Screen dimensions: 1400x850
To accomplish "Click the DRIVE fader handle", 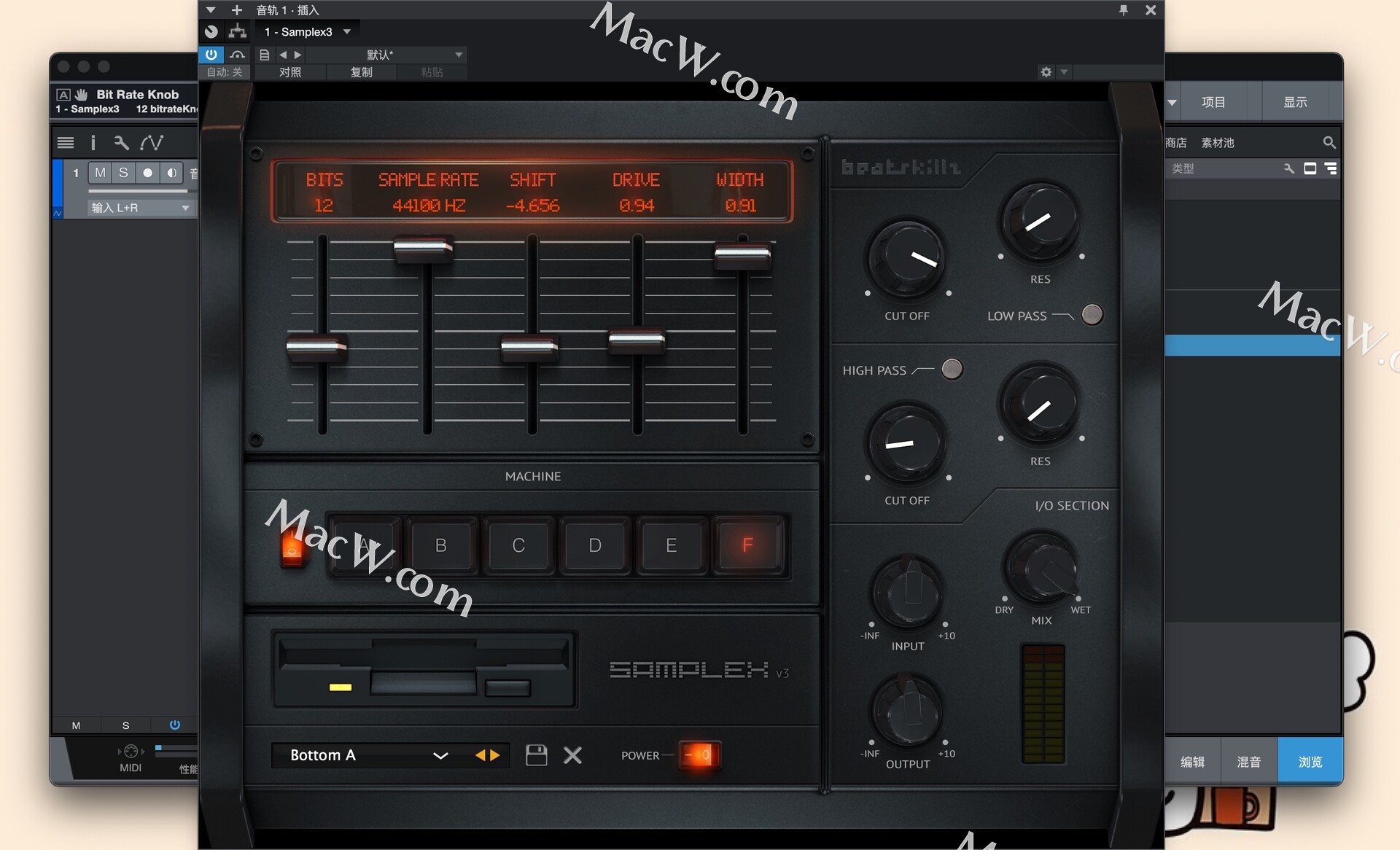I will click(637, 340).
